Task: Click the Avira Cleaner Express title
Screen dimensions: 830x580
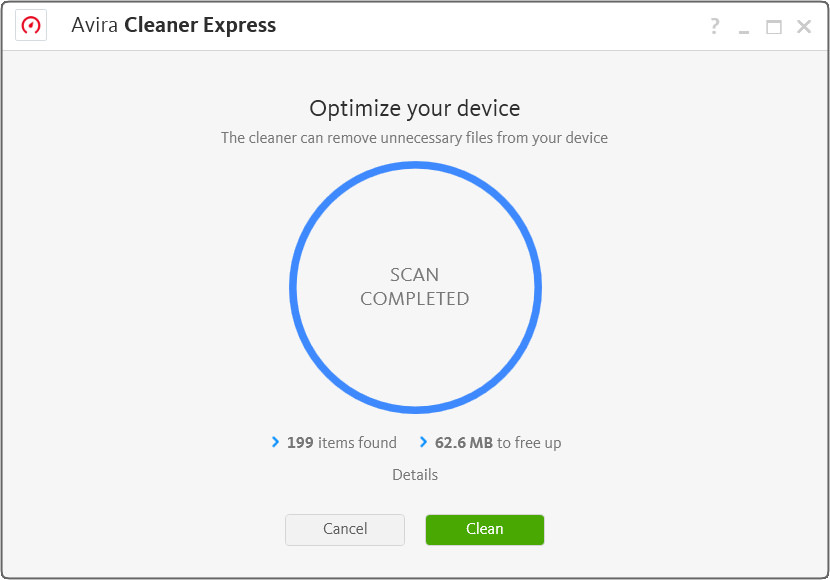Action: coord(174,25)
